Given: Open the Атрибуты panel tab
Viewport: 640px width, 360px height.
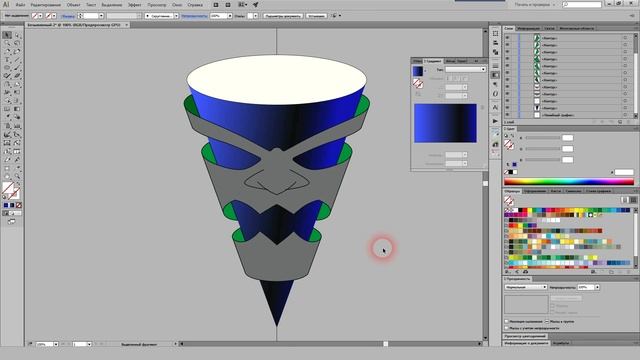Looking at the screenshot, I should 561,343.
